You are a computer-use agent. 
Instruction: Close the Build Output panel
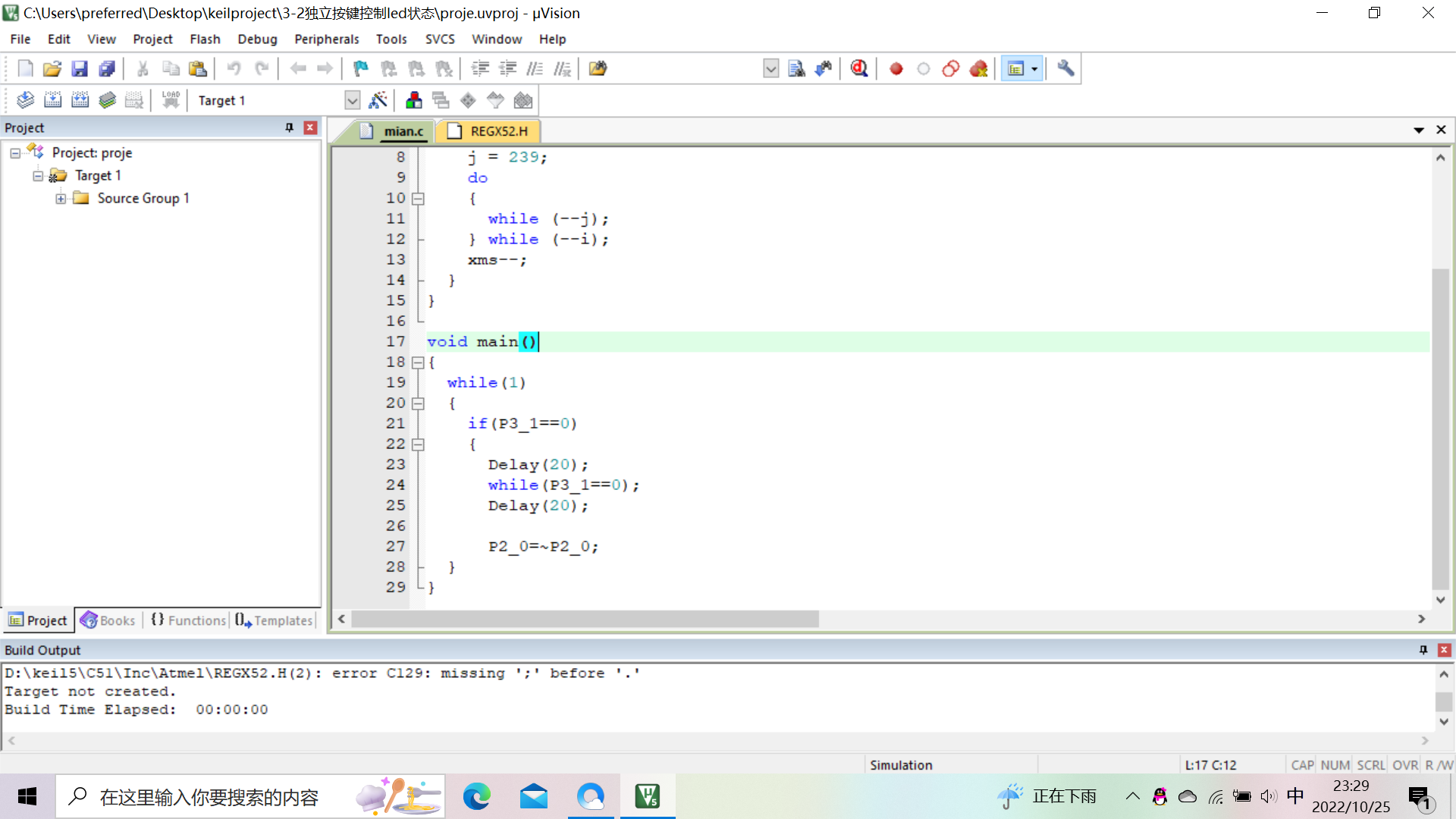[1444, 650]
